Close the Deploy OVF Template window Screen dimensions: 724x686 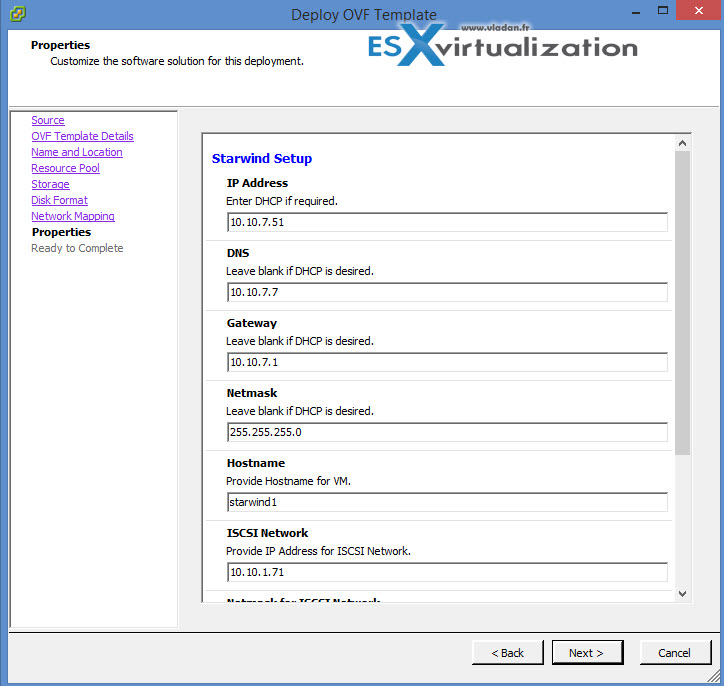coord(699,10)
